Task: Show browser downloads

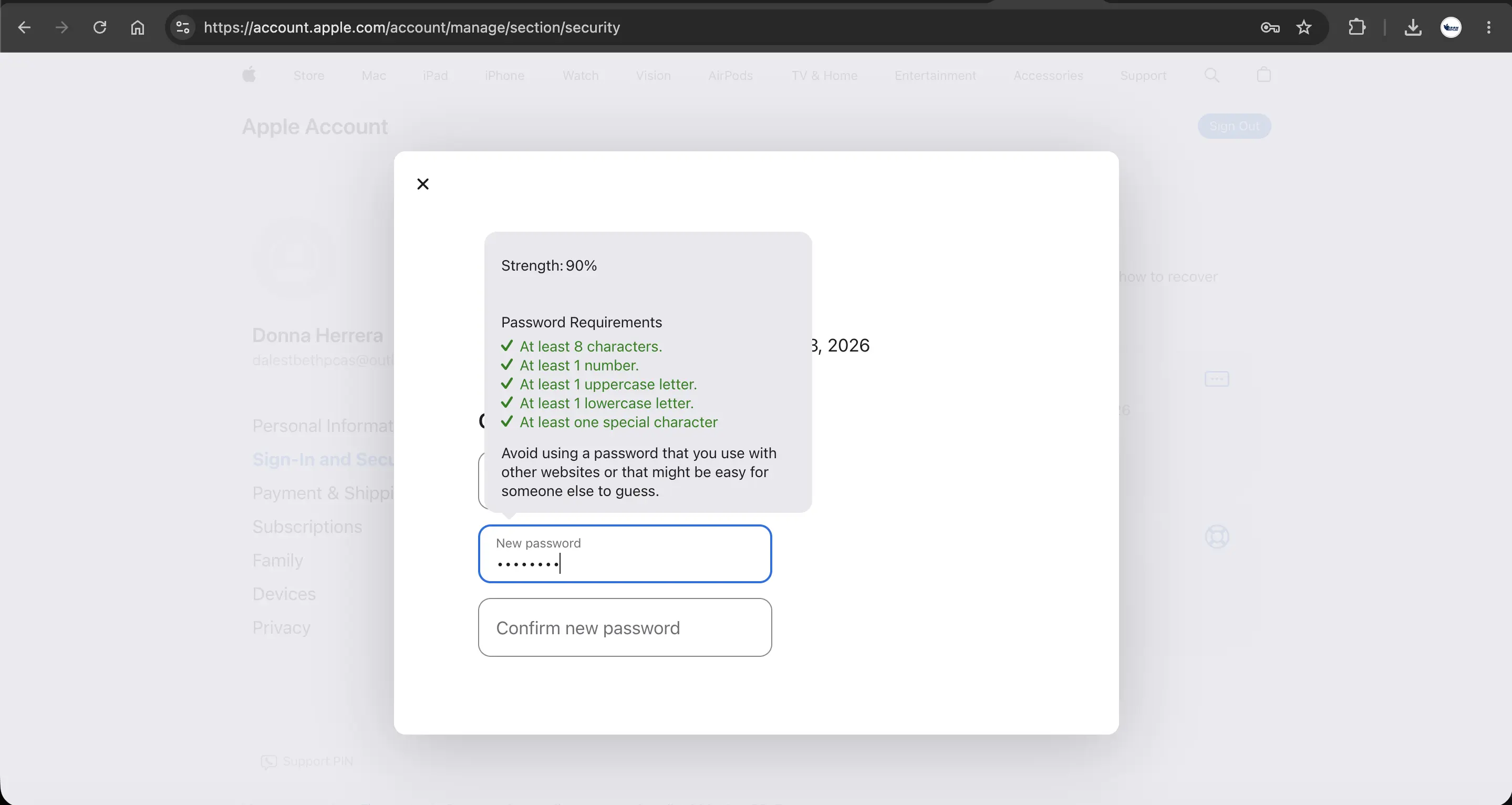Action: [x=1413, y=27]
